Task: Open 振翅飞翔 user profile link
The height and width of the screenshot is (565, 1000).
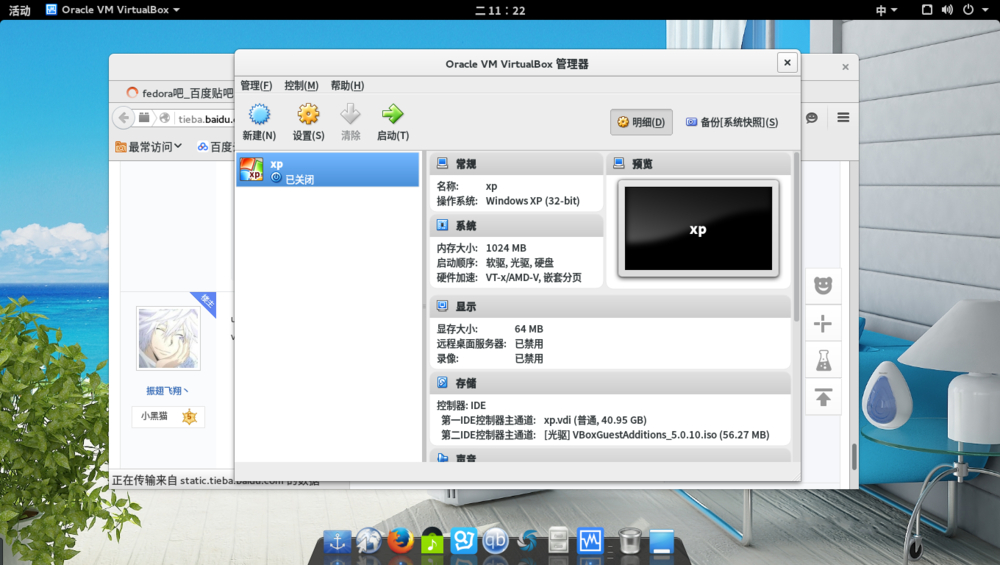Action: coord(167,391)
